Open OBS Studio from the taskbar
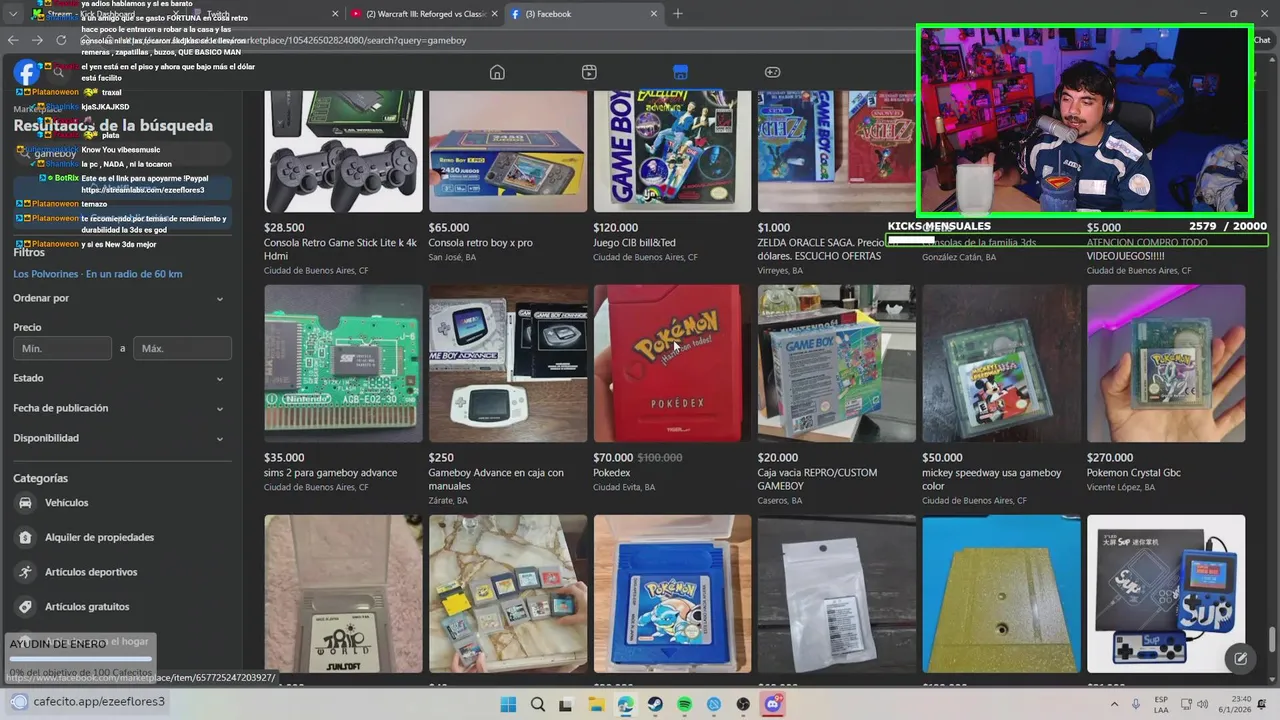The height and width of the screenshot is (720, 1280). 743,704
